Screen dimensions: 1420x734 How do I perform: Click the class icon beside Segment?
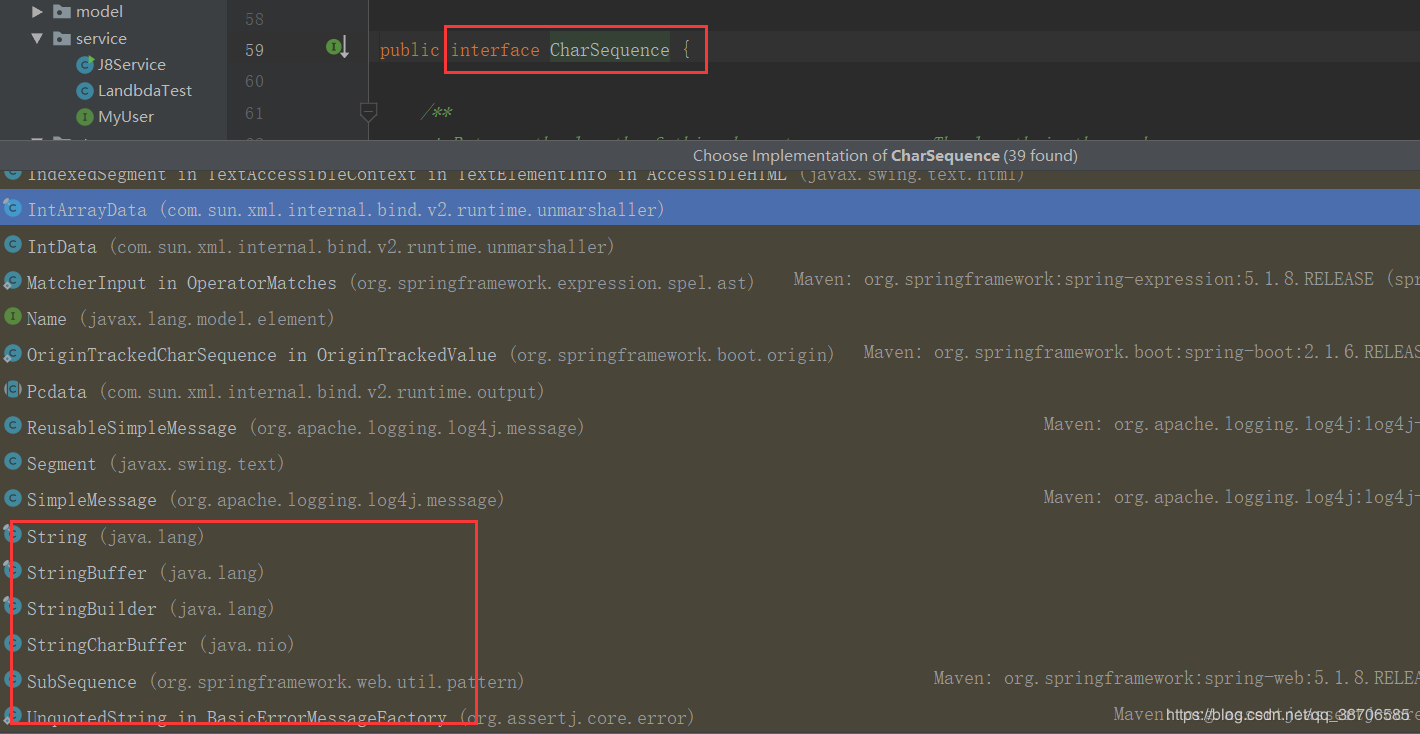[x=13, y=463]
